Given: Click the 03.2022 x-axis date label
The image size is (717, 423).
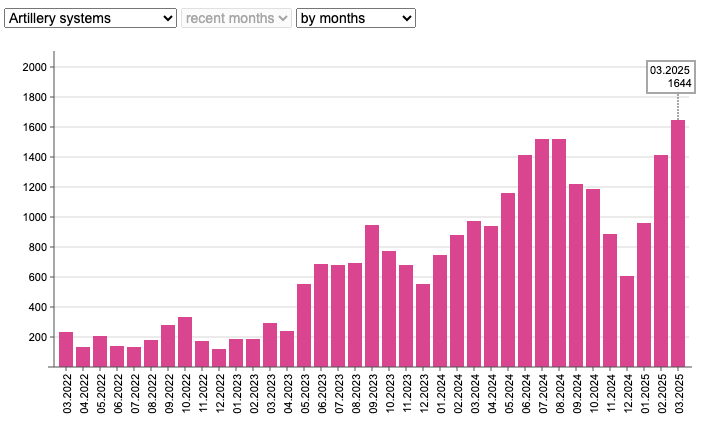Looking at the screenshot, I should 67,394.
